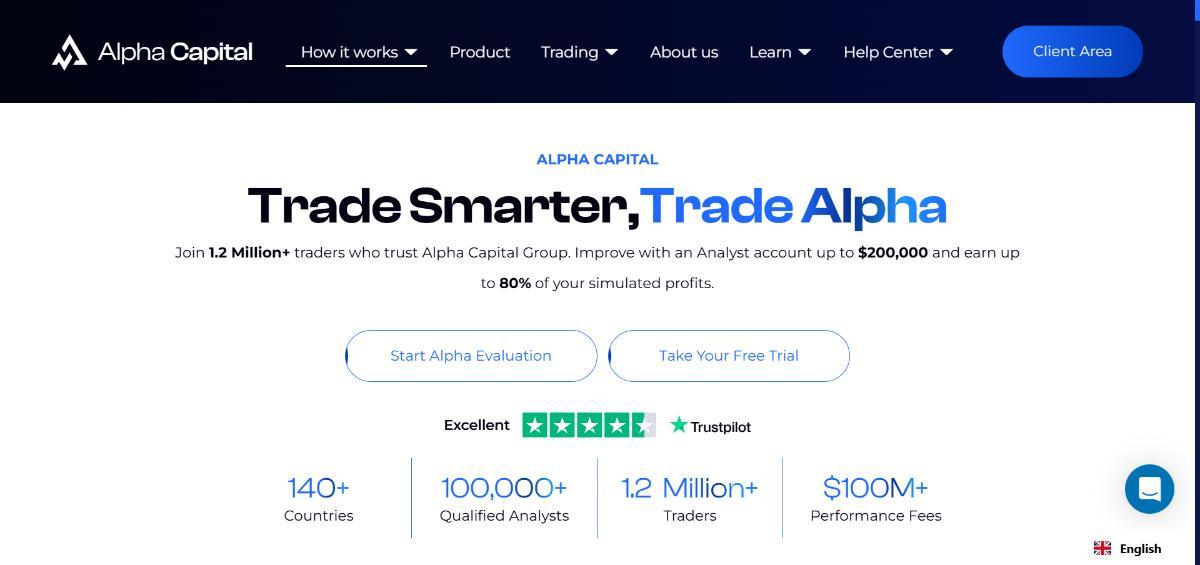
Task: Click the green Trustpilot rating stars
Action: 588,426
